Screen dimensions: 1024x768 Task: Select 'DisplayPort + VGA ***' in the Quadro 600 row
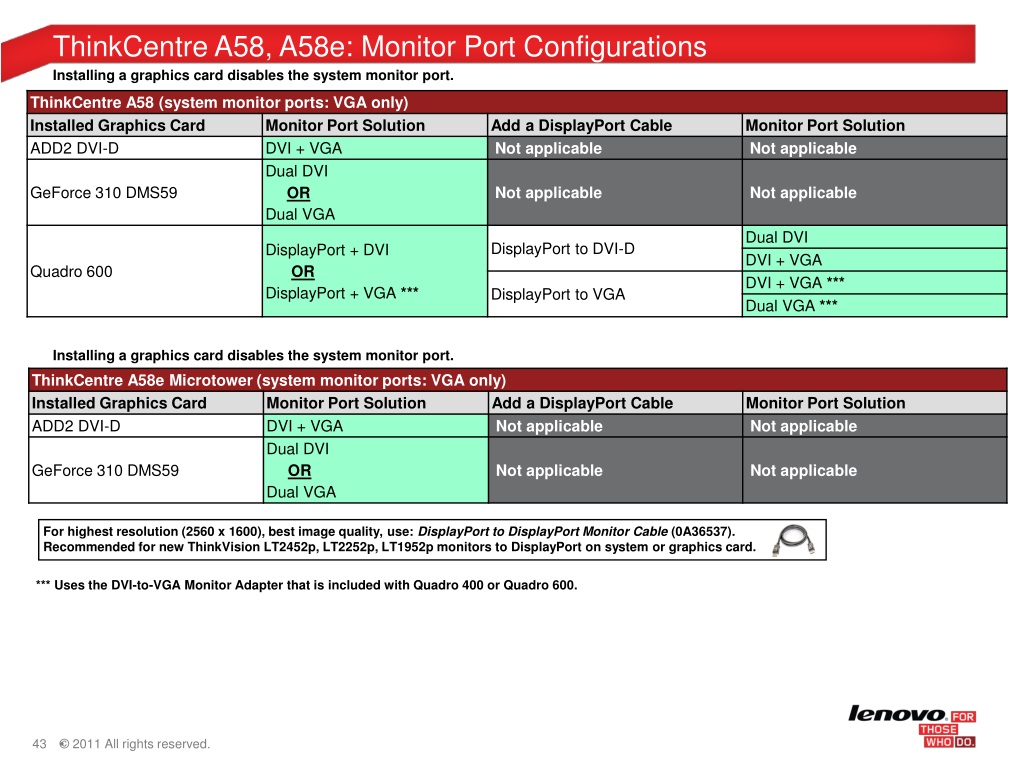(342, 293)
